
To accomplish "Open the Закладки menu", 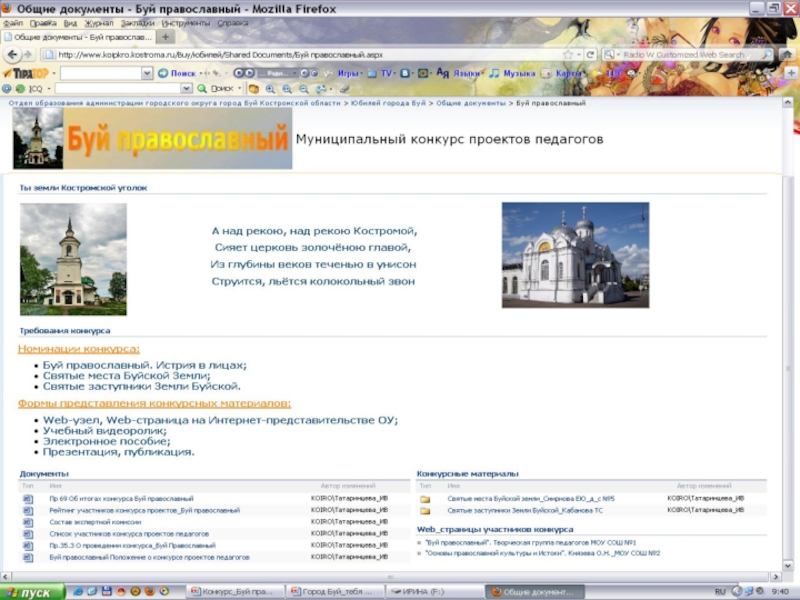I will (137, 23).
